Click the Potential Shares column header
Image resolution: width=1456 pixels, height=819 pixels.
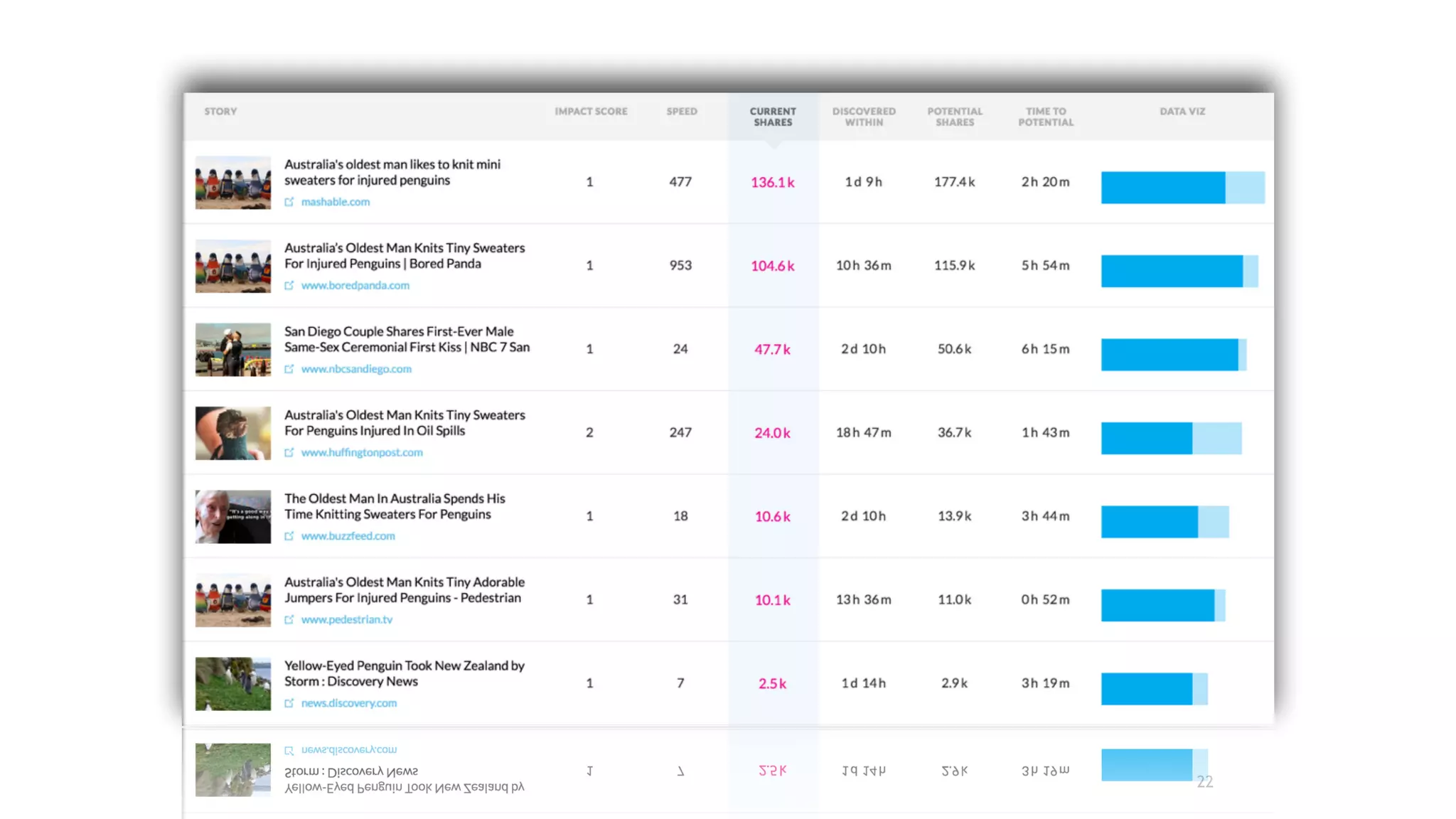pos(954,117)
